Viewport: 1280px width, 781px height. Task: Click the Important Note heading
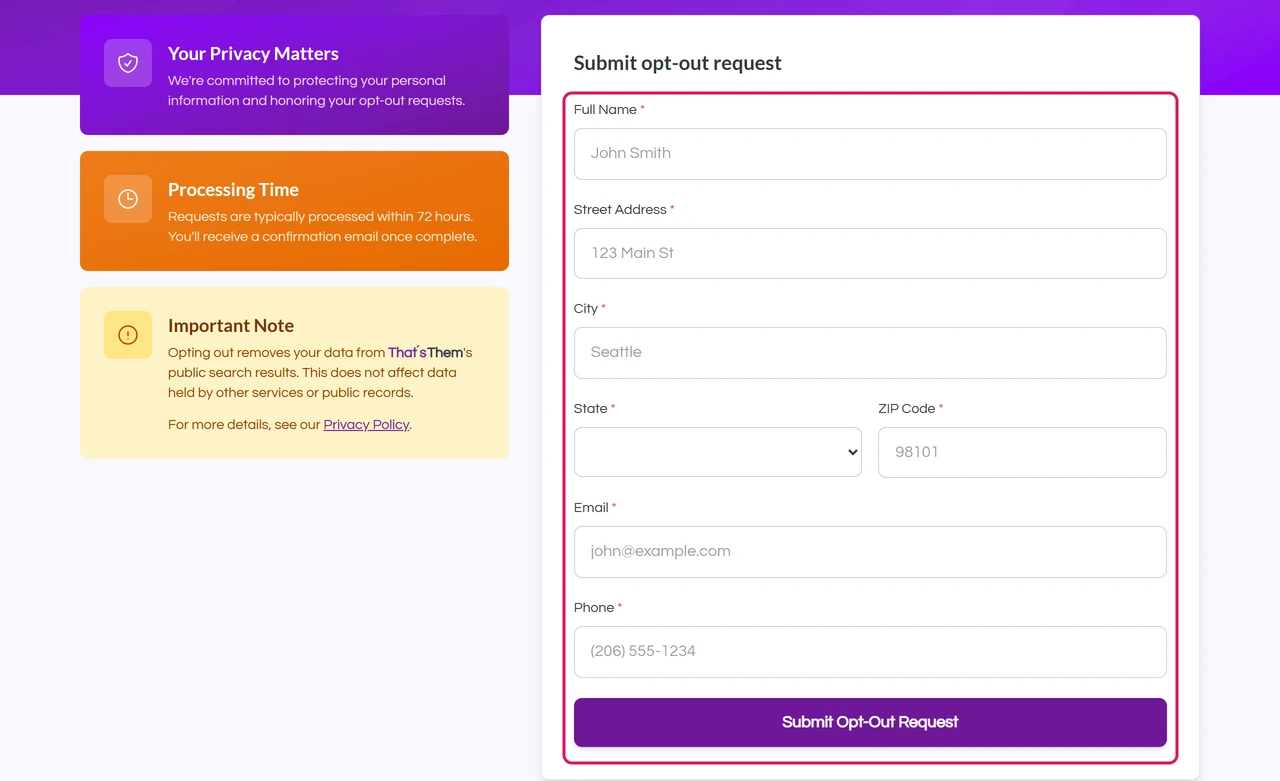point(231,326)
